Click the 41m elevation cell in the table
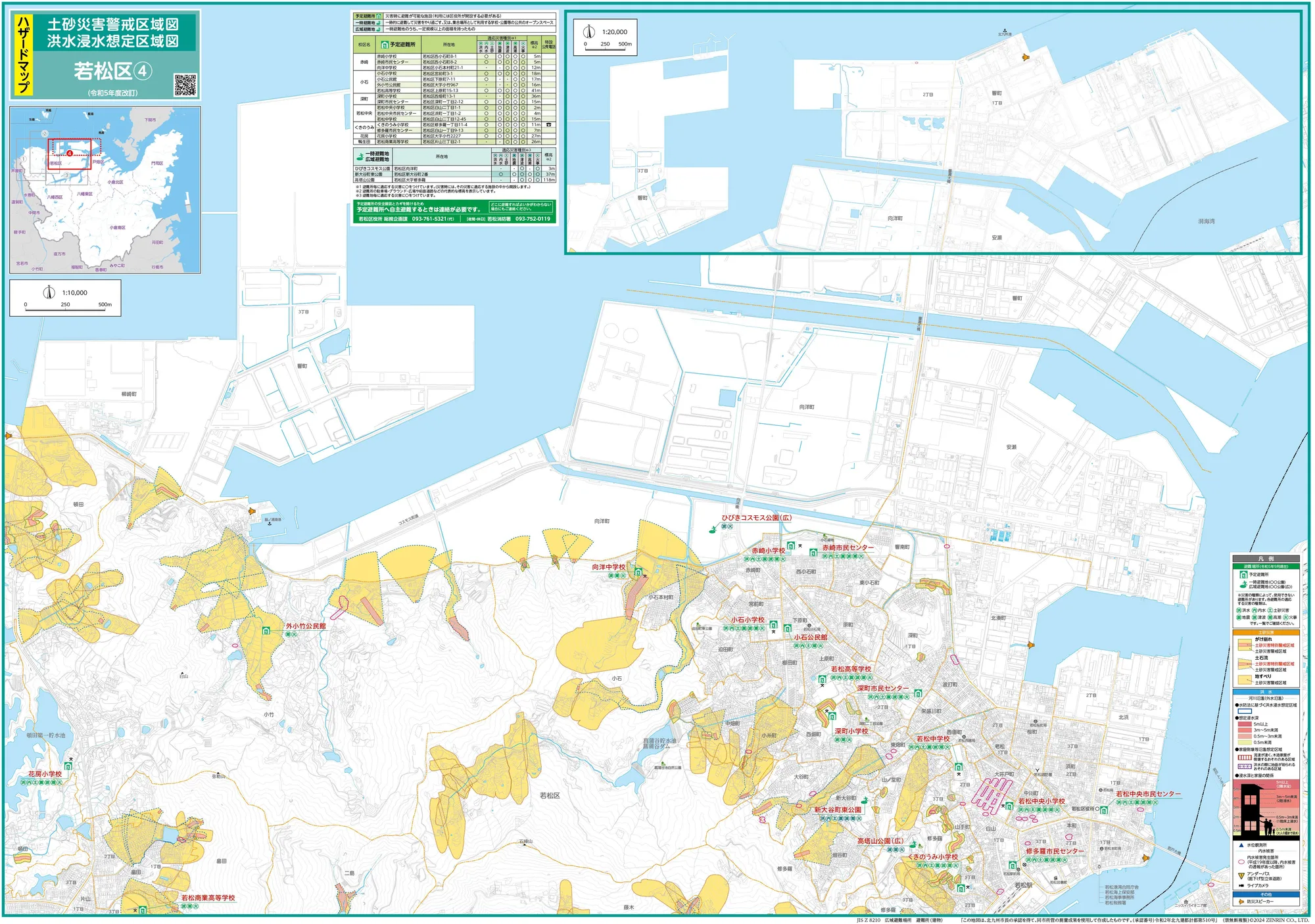 [536, 91]
